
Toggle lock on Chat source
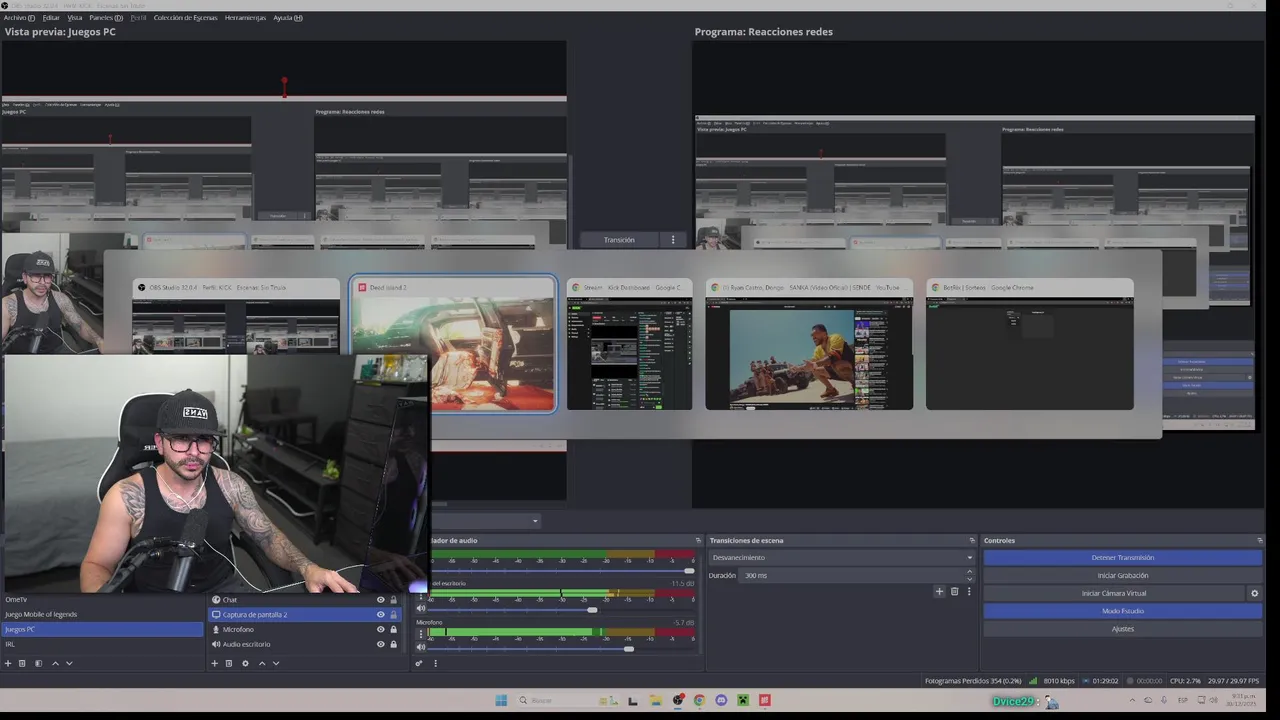coord(393,600)
